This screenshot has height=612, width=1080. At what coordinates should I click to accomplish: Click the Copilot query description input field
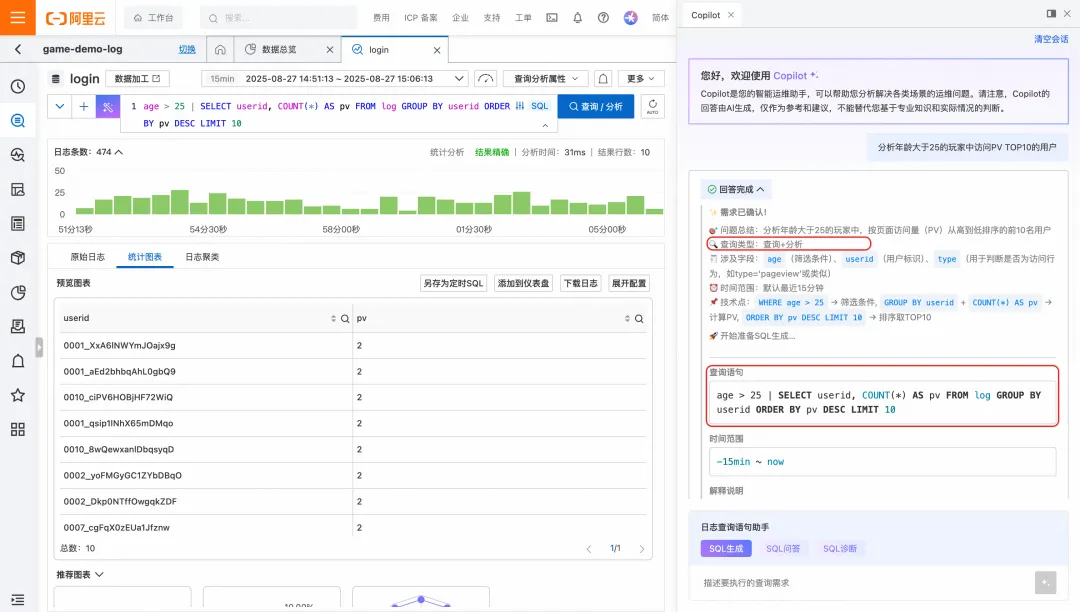click(866, 583)
